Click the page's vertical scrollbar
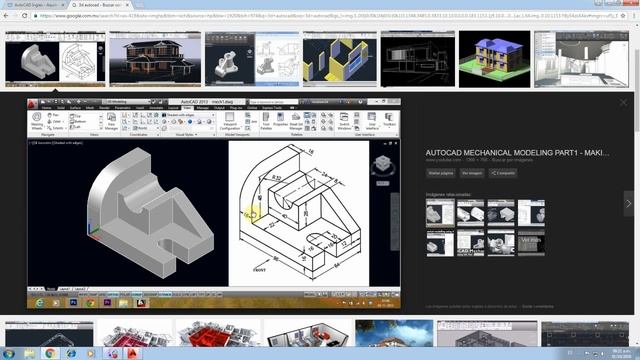This screenshot has height=360, width=640. [x=637, y=184]
